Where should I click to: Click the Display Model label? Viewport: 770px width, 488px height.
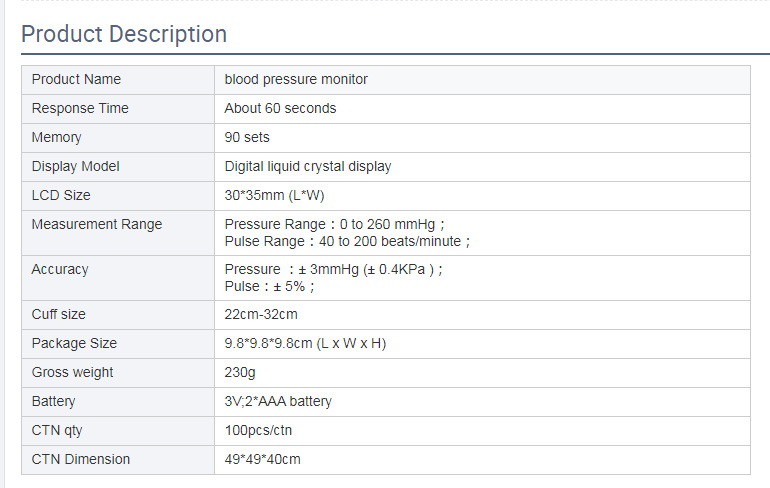coord(75,166)
